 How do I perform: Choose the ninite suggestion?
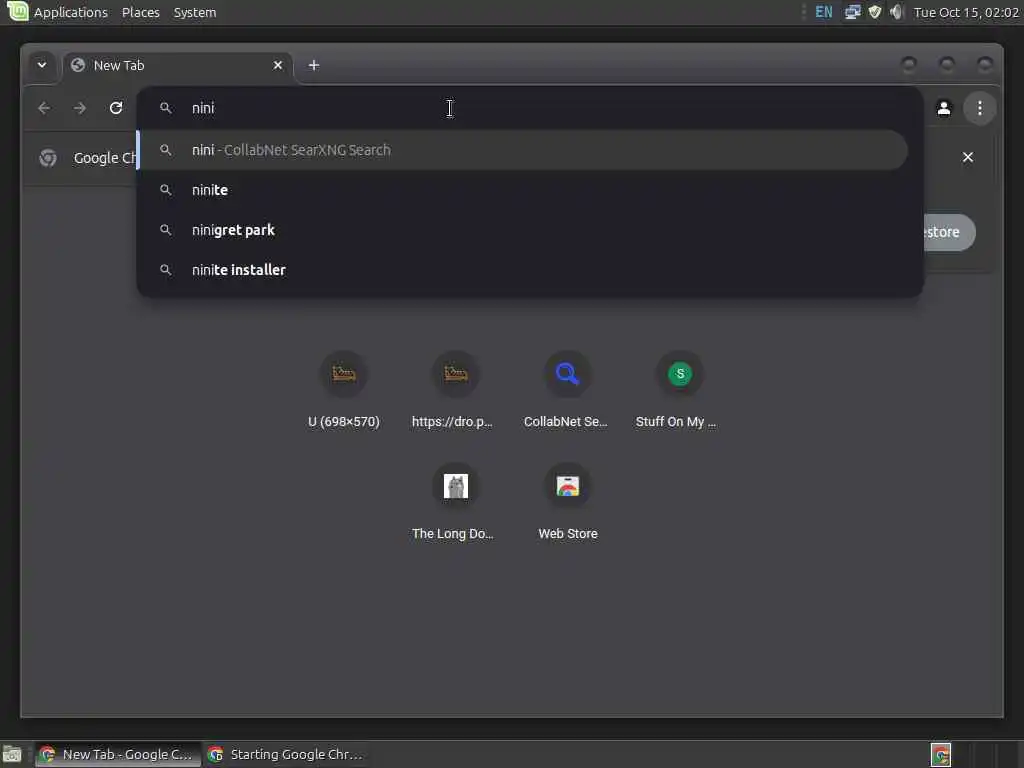pos(522,190)
